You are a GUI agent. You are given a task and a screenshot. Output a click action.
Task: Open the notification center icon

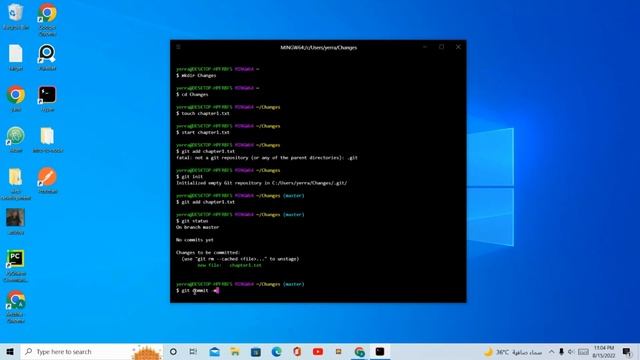(x=627, y=351)
